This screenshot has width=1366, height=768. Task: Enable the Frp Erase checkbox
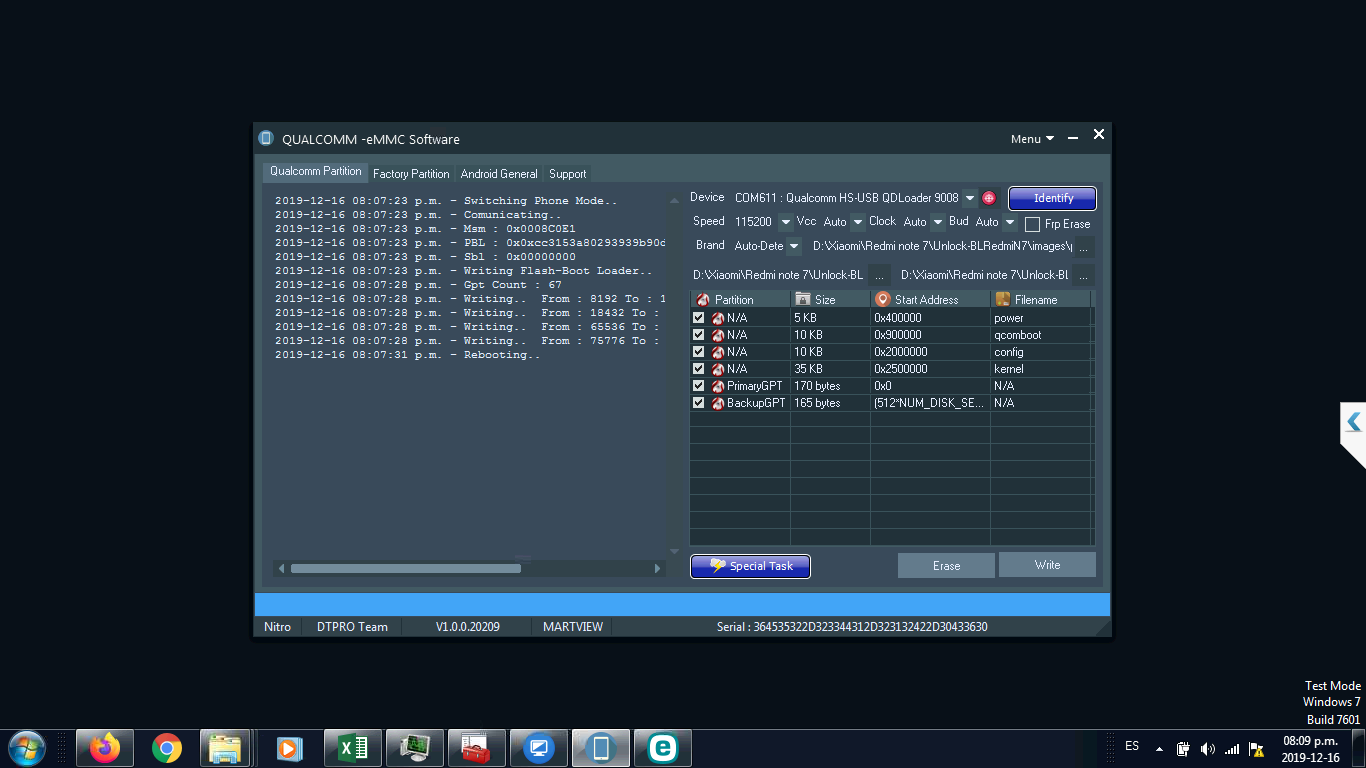[1033, 224]
